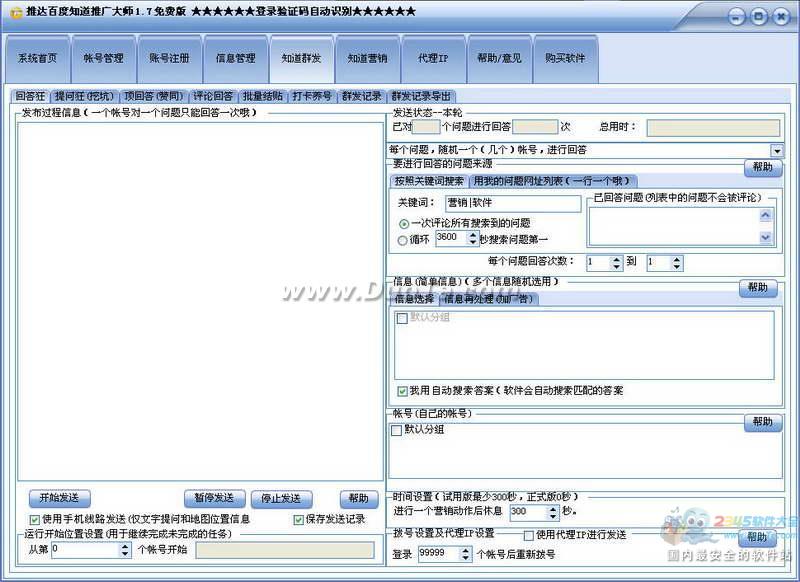
Task: Open 帮助 for the 信息 section
Action: click(758, 288)
